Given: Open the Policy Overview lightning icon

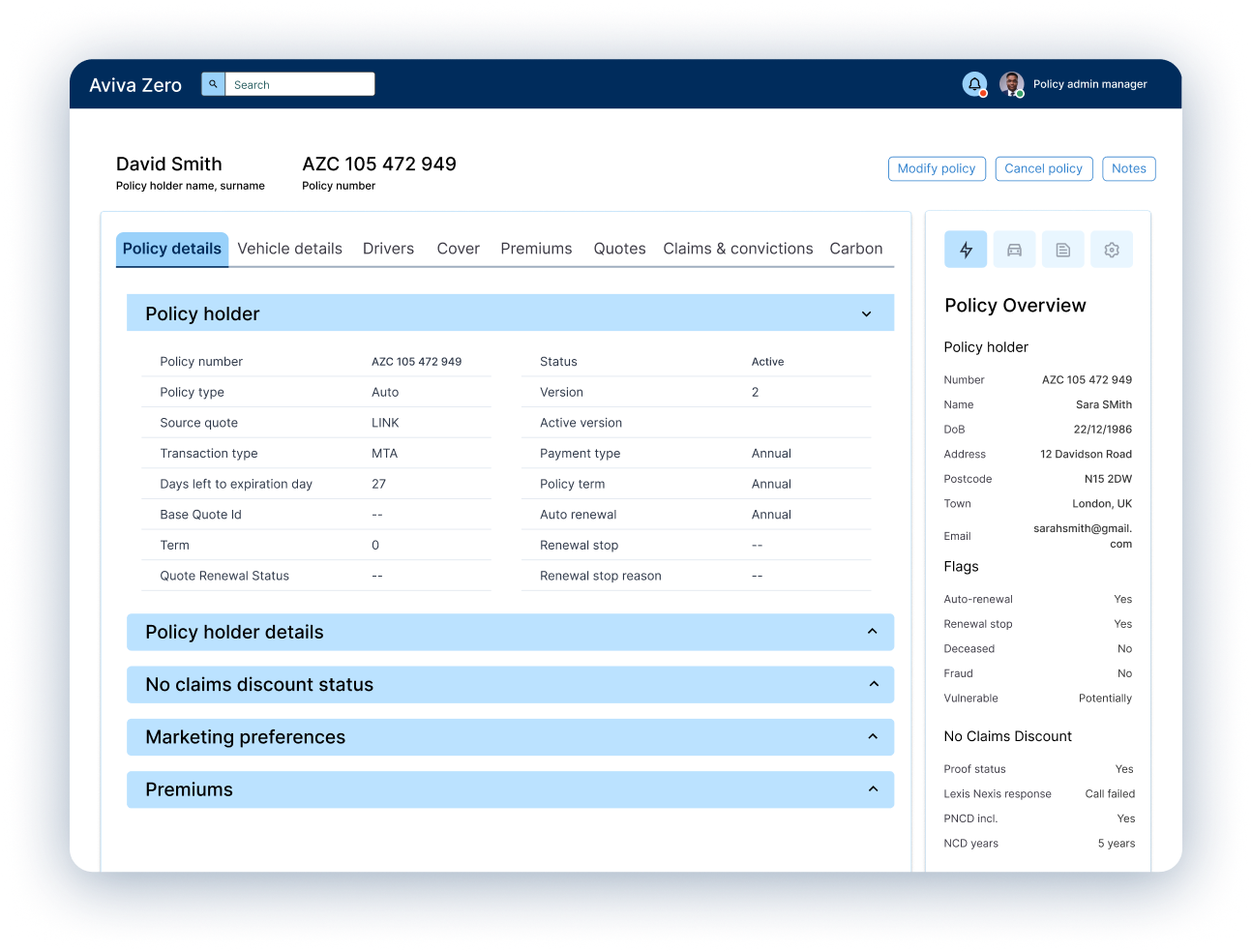Looking at the screenshot, I should (965, 249).
